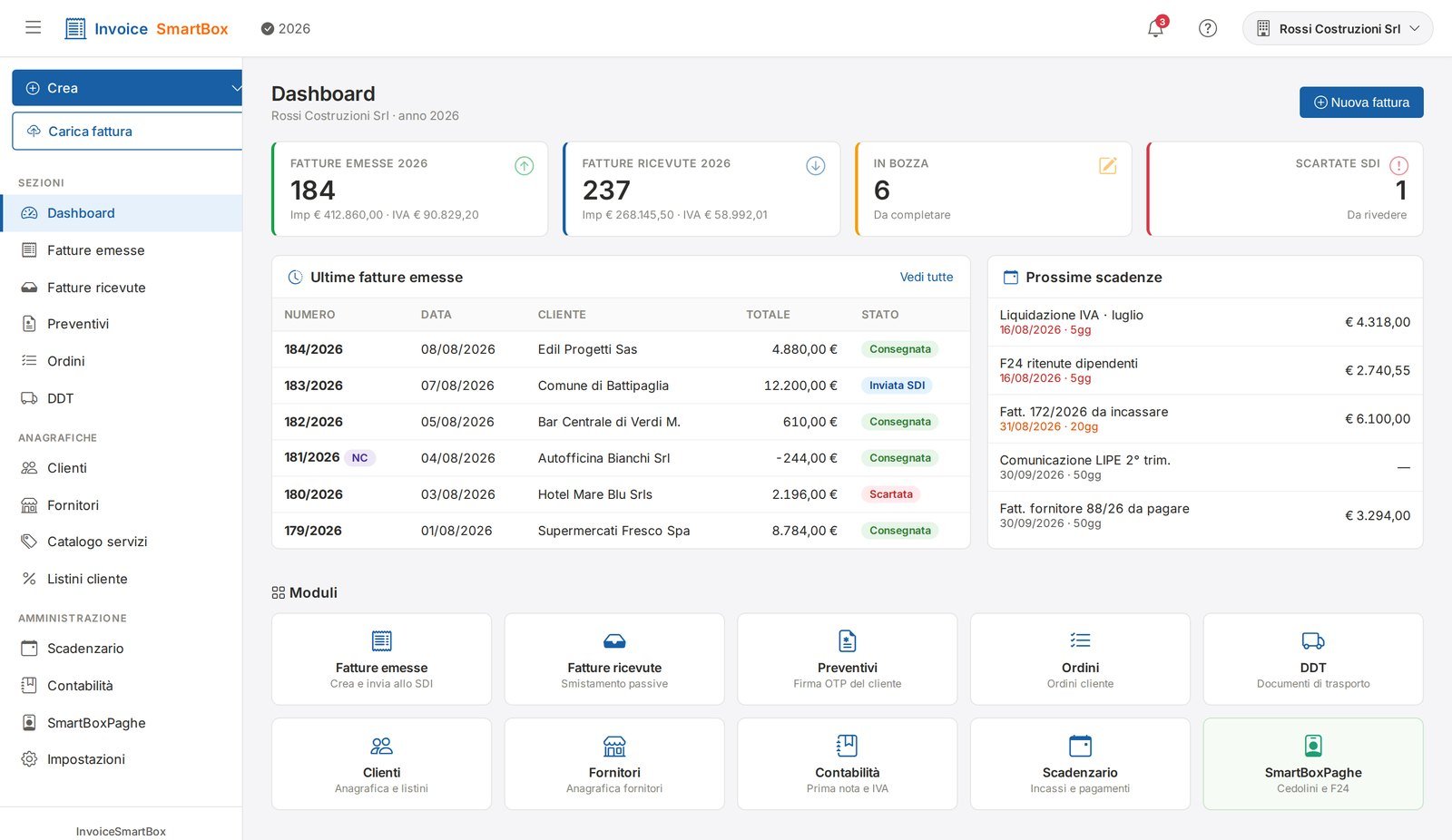Click the Fatture emesse up-arrow icon
The width and height of the screenshot is (1452, 840).
click(525, 165)
